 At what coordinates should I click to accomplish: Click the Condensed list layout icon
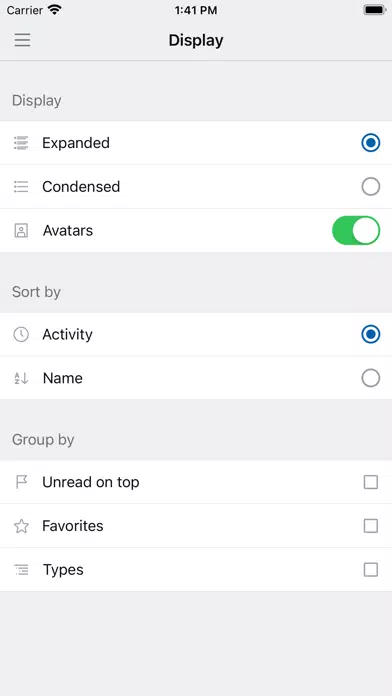pos(21,186)
